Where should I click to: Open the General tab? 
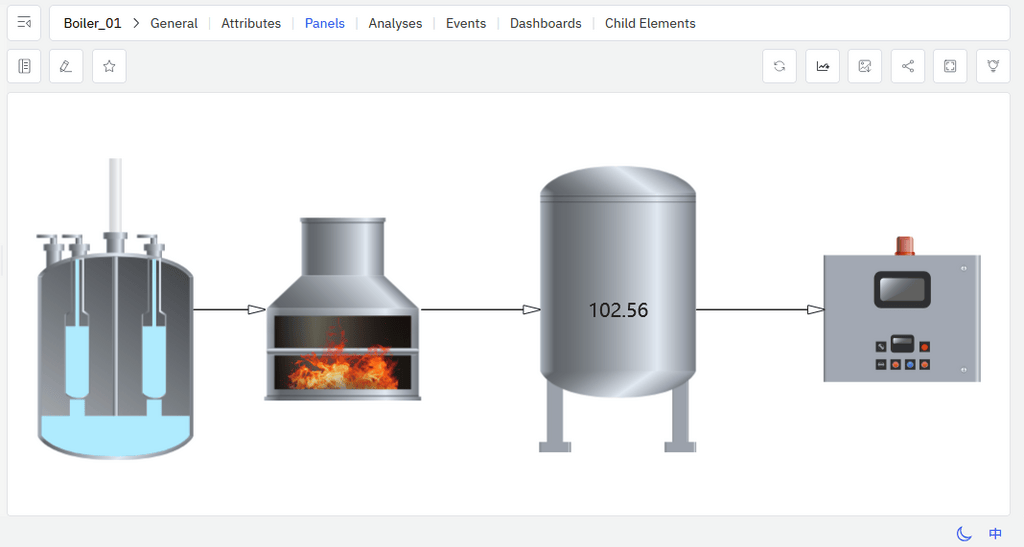(x=174, y=23)
